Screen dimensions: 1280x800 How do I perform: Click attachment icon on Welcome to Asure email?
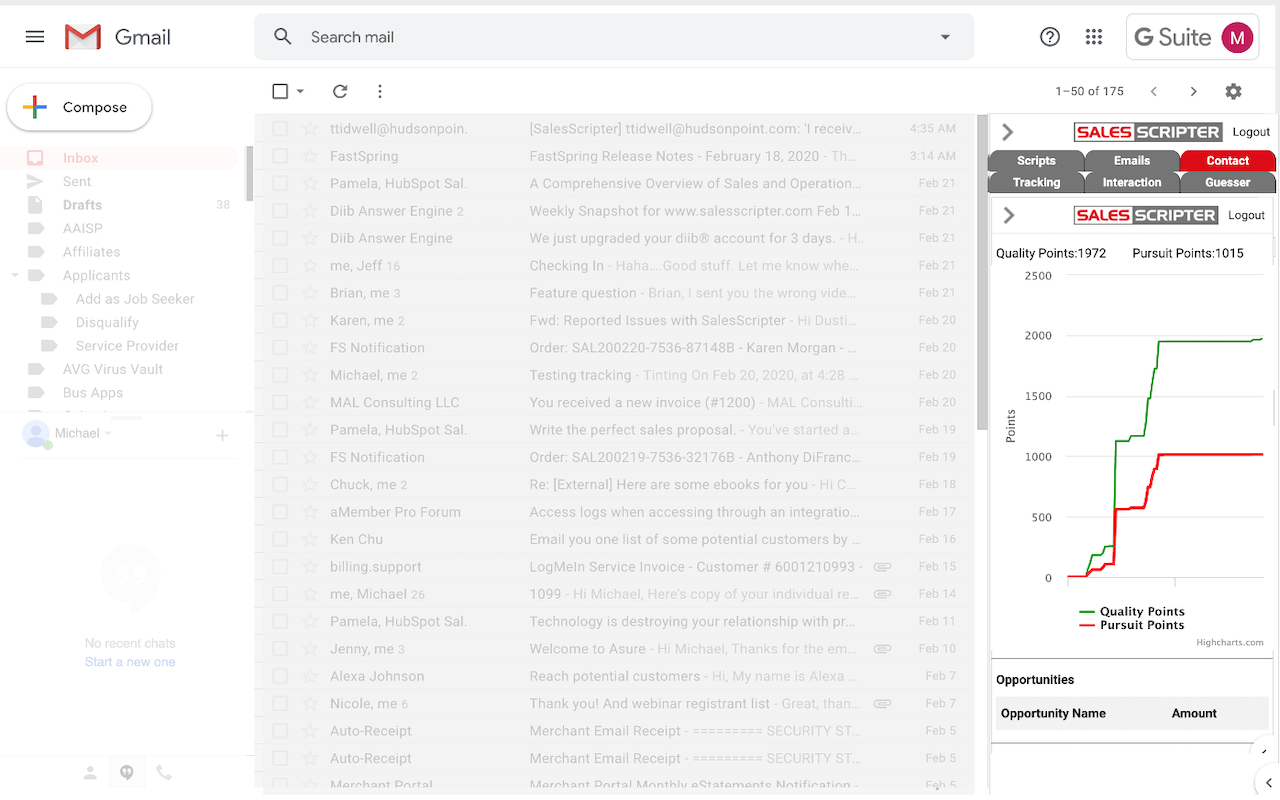click(x=882, y=649)
